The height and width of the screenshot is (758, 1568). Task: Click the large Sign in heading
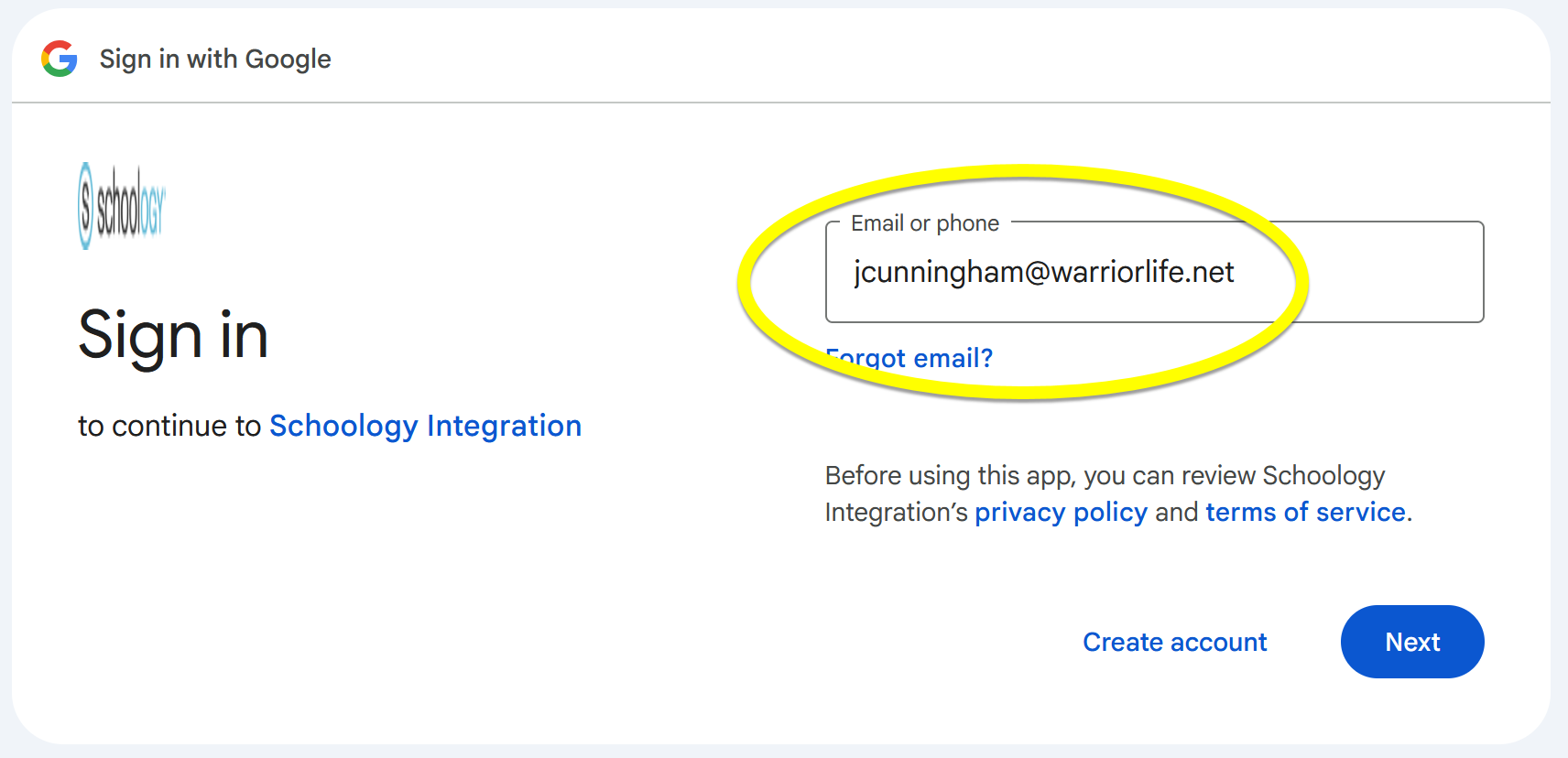tap(173, 335)
